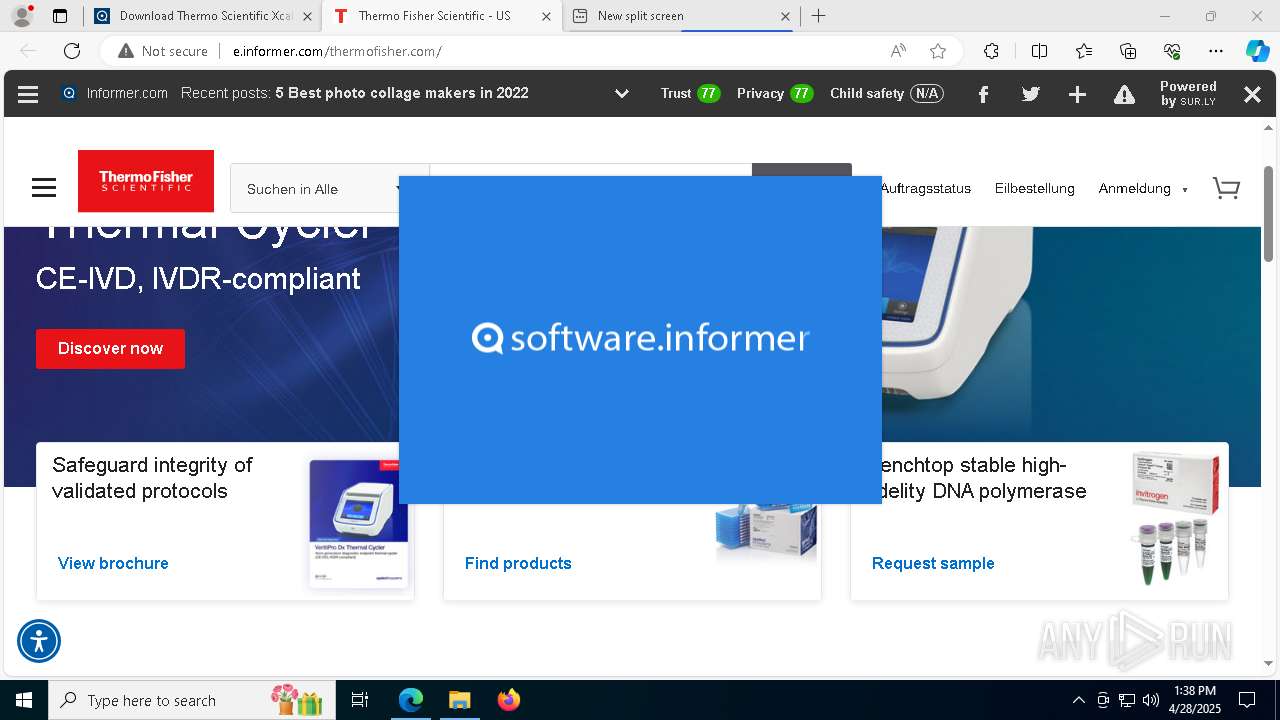Refresh the page in Edge
Image resolution: width=1280 pixels, height=720 pixels.
[x=72, y=51]
